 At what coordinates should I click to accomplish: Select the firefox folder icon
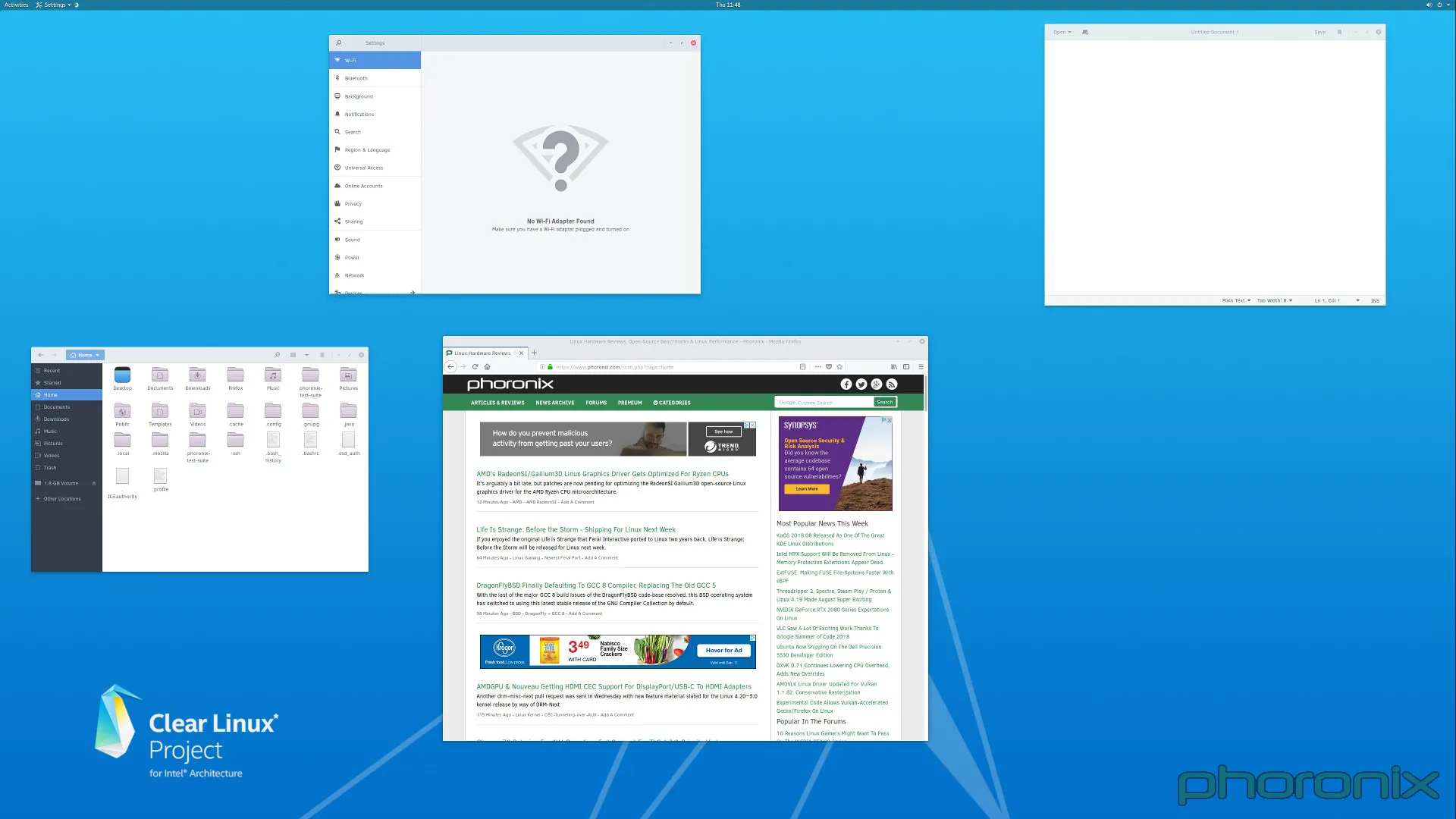[x=235, y=375]
